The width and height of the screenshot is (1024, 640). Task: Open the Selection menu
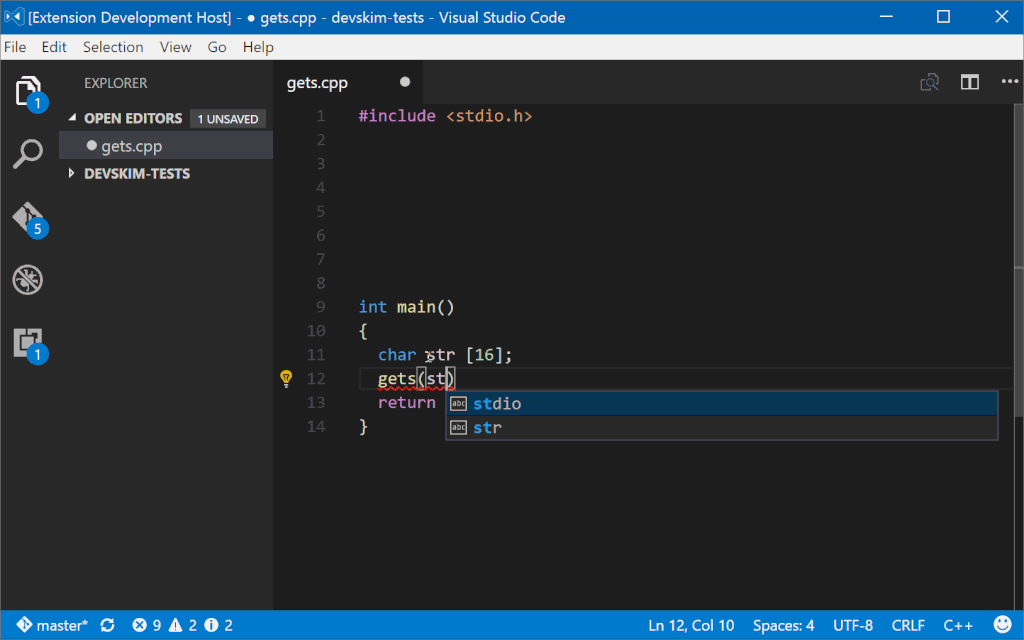point(113,47)
